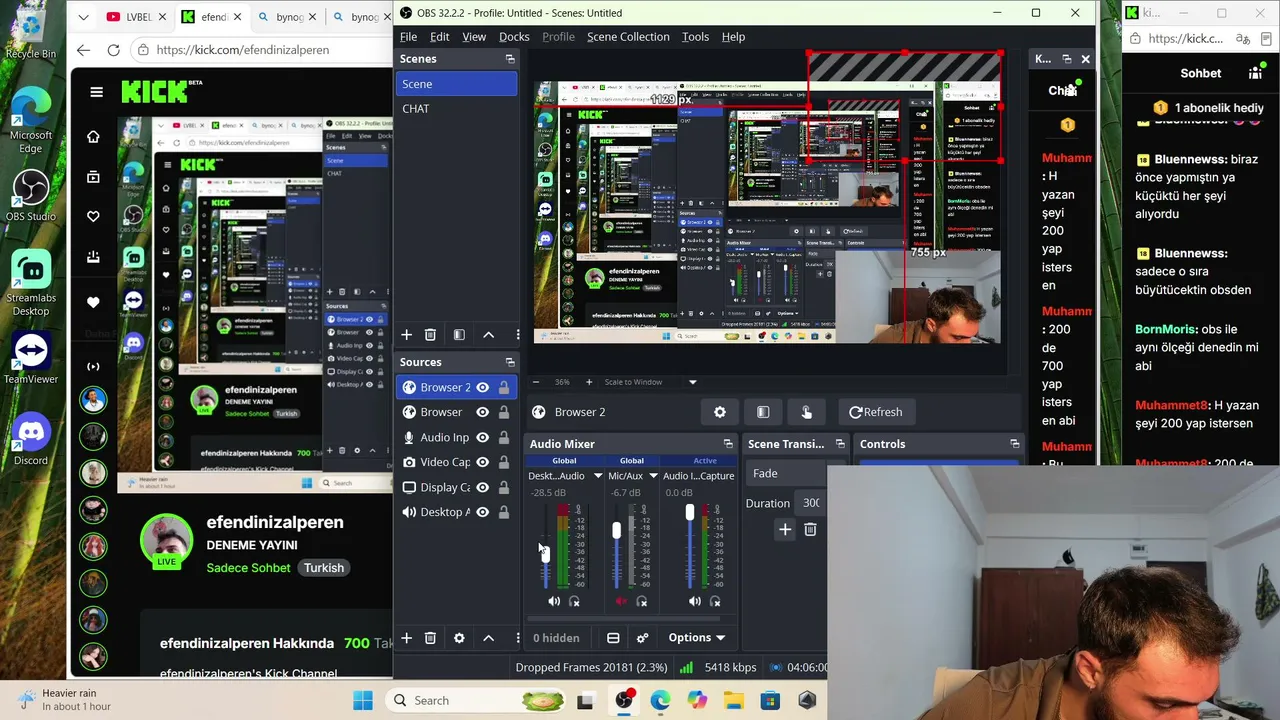Undock the Sources panel
The image size is (1280, 720).
point(510,362)
